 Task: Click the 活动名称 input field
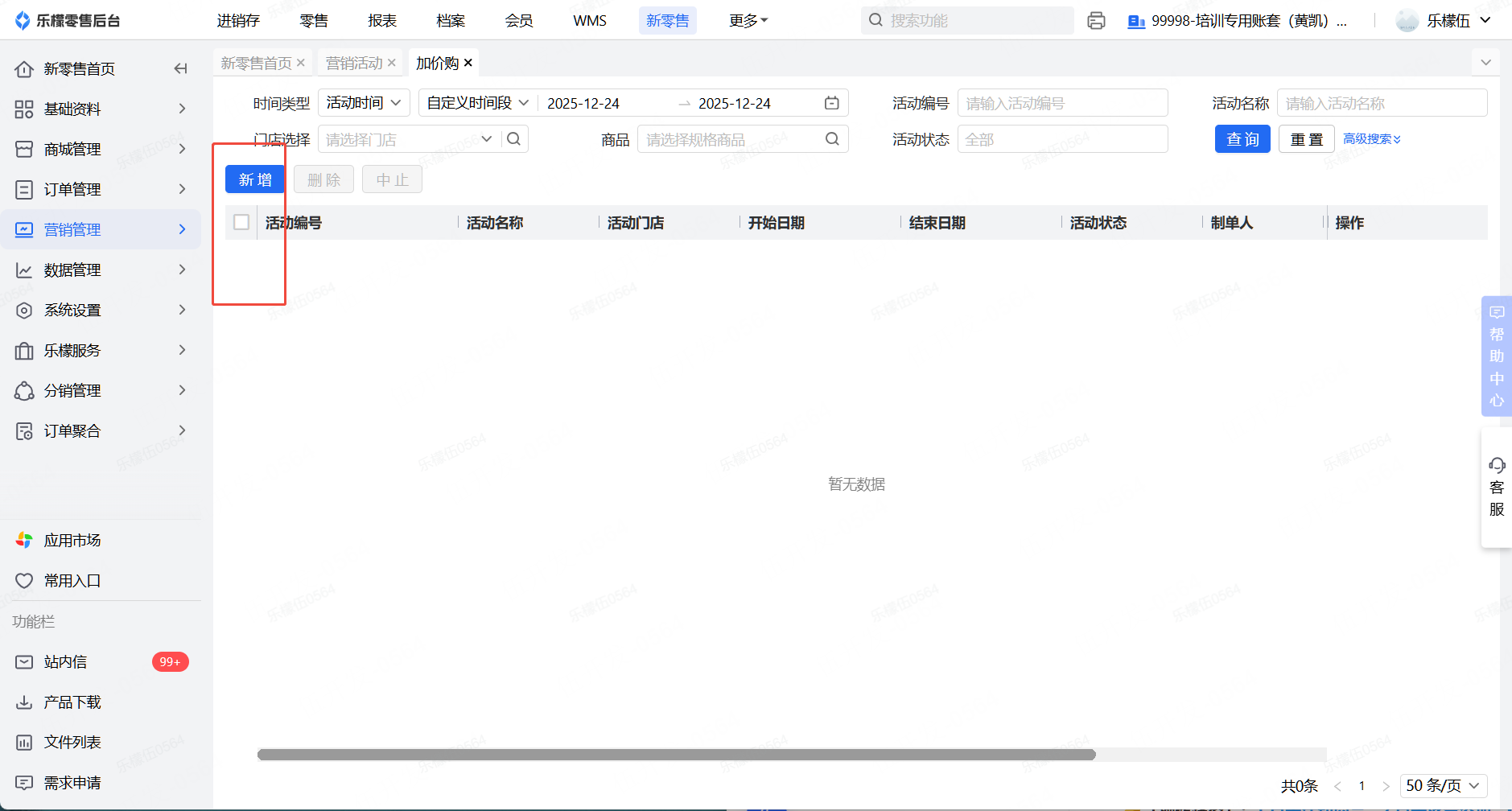pos(1382,103)
